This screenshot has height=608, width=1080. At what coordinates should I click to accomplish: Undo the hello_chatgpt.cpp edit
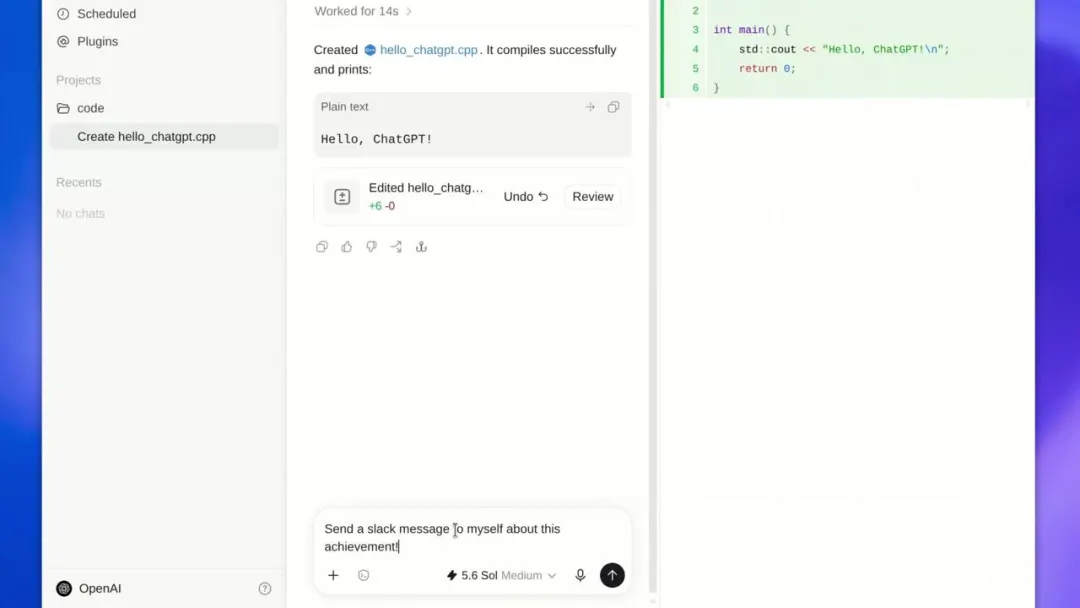(526, 196)
